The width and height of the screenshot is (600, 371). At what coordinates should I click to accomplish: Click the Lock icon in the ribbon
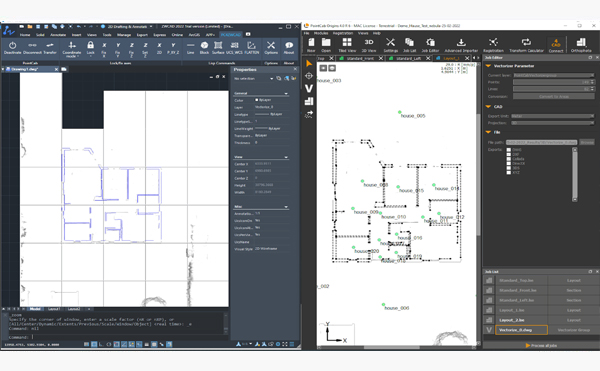[x=90, y=45]
